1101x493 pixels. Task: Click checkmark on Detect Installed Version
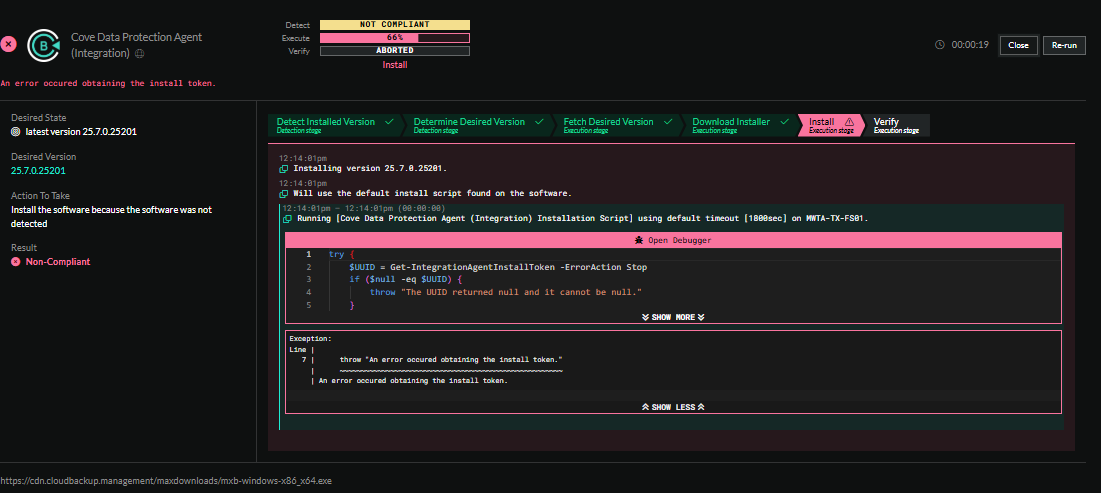pos(389,121)
